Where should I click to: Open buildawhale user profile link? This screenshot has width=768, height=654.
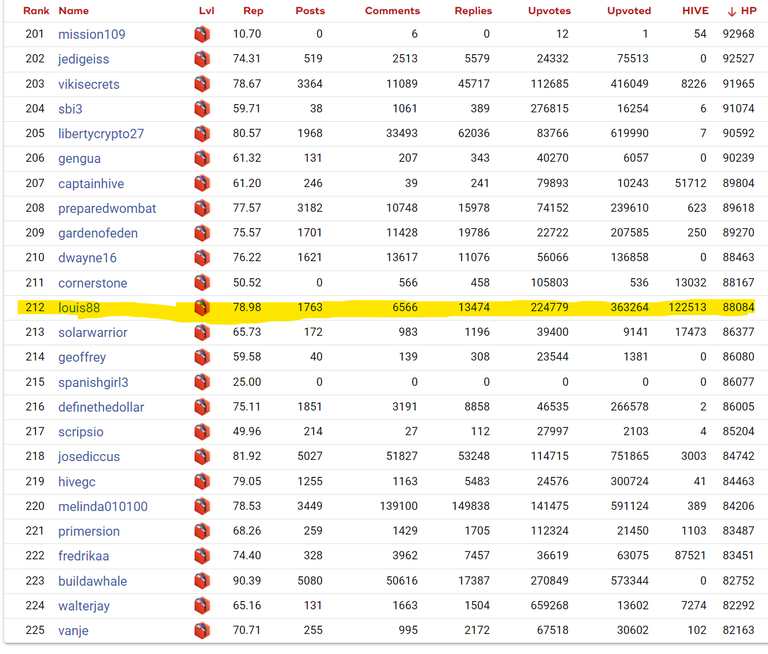[93, 581]
